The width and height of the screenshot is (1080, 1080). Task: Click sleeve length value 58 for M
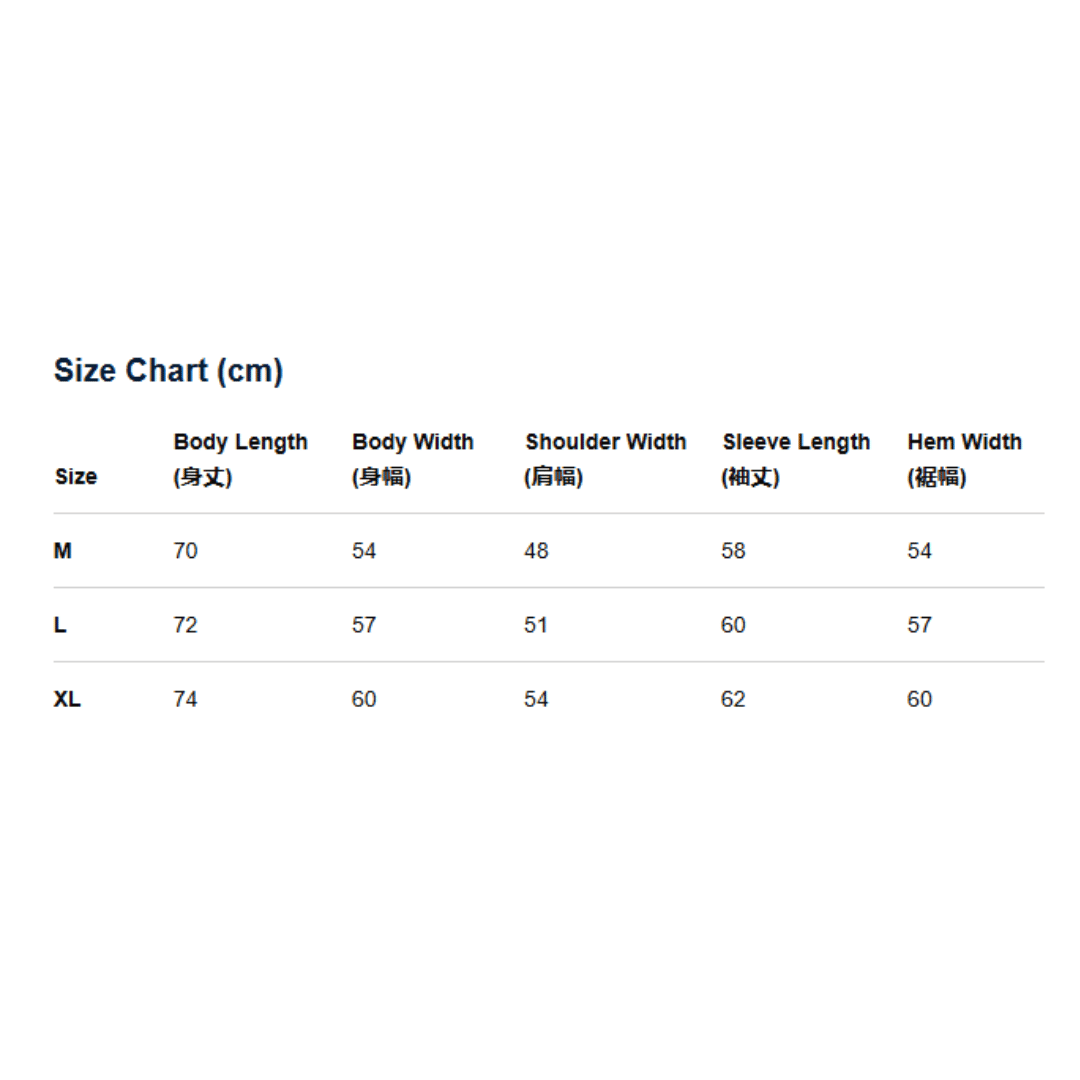(734, 550)
